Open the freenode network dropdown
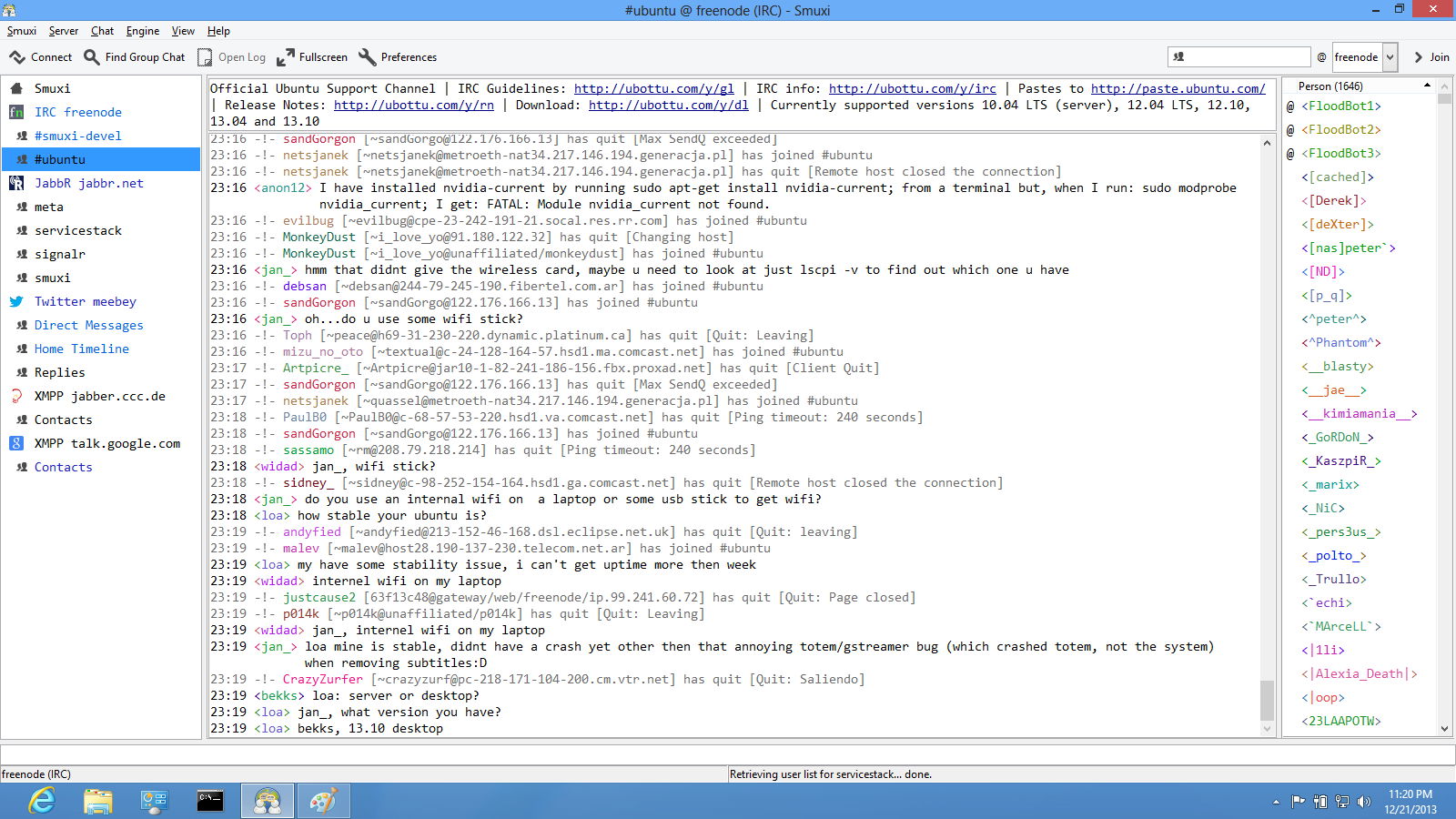The image size is (1456, 819). 1390,57
